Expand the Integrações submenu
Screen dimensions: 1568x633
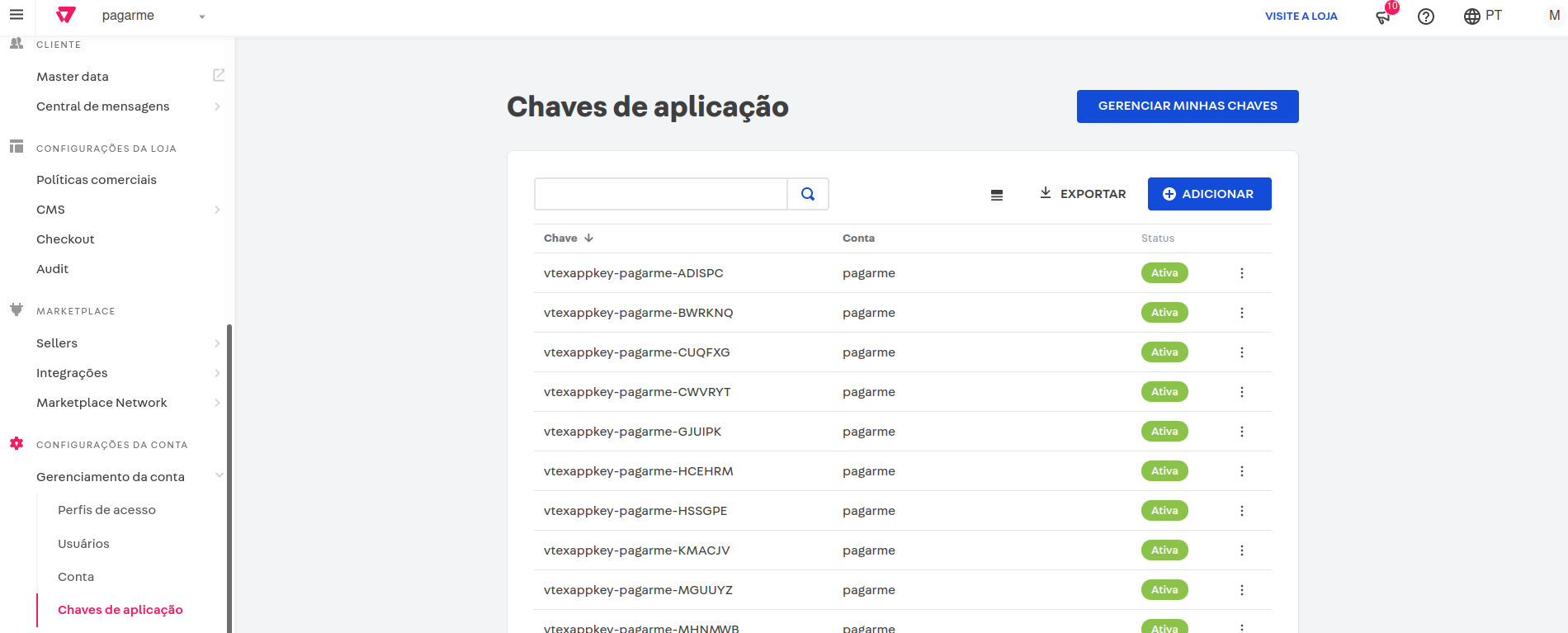(217, 373)
